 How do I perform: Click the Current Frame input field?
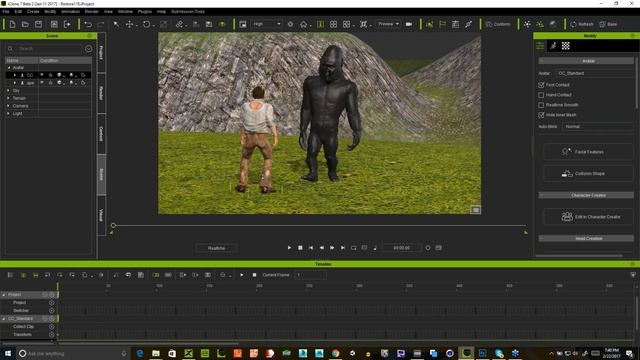[311, 275]
